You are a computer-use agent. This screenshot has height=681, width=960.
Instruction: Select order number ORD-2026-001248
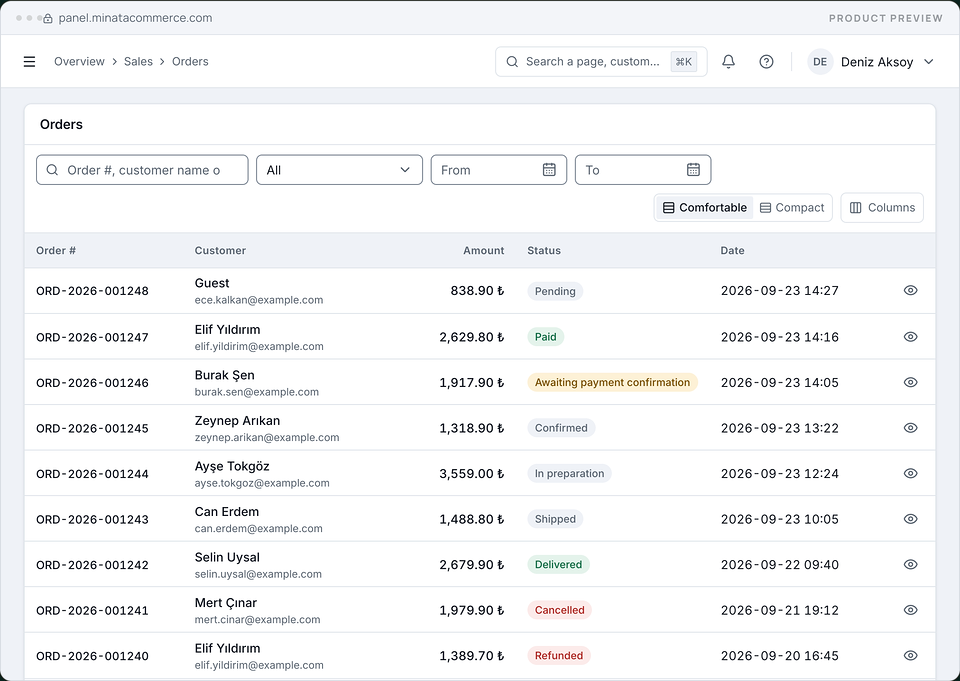tap(92, 291)
